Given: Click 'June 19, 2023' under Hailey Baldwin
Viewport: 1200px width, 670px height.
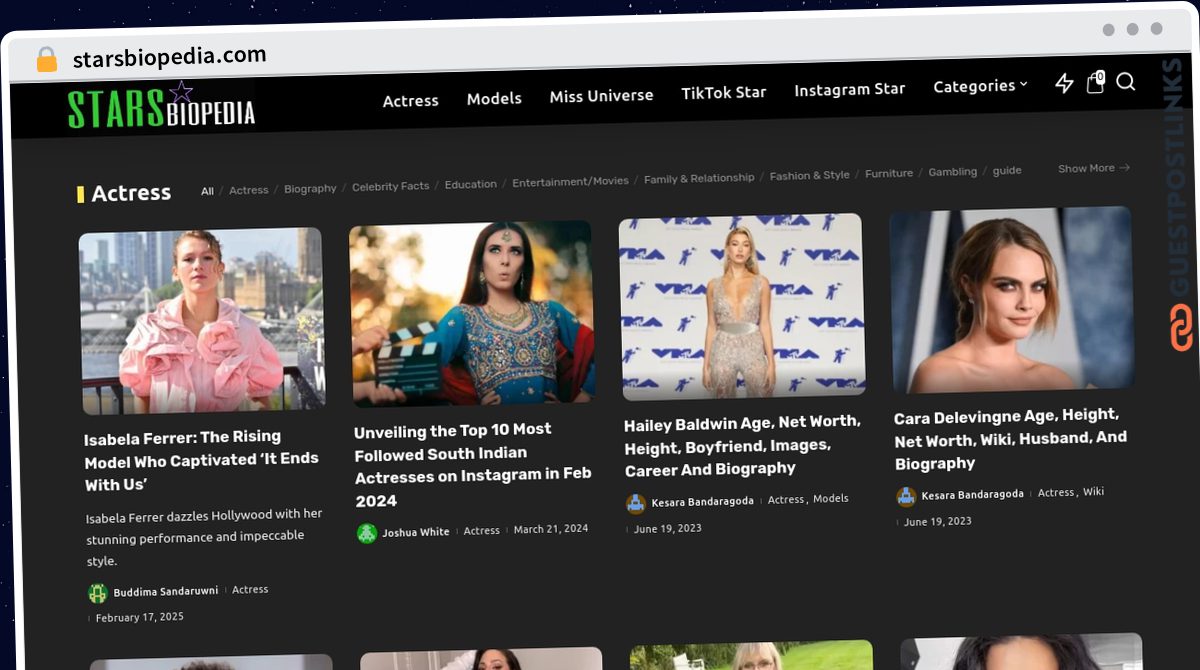Looking at the screenshot, I should [668, 528].
